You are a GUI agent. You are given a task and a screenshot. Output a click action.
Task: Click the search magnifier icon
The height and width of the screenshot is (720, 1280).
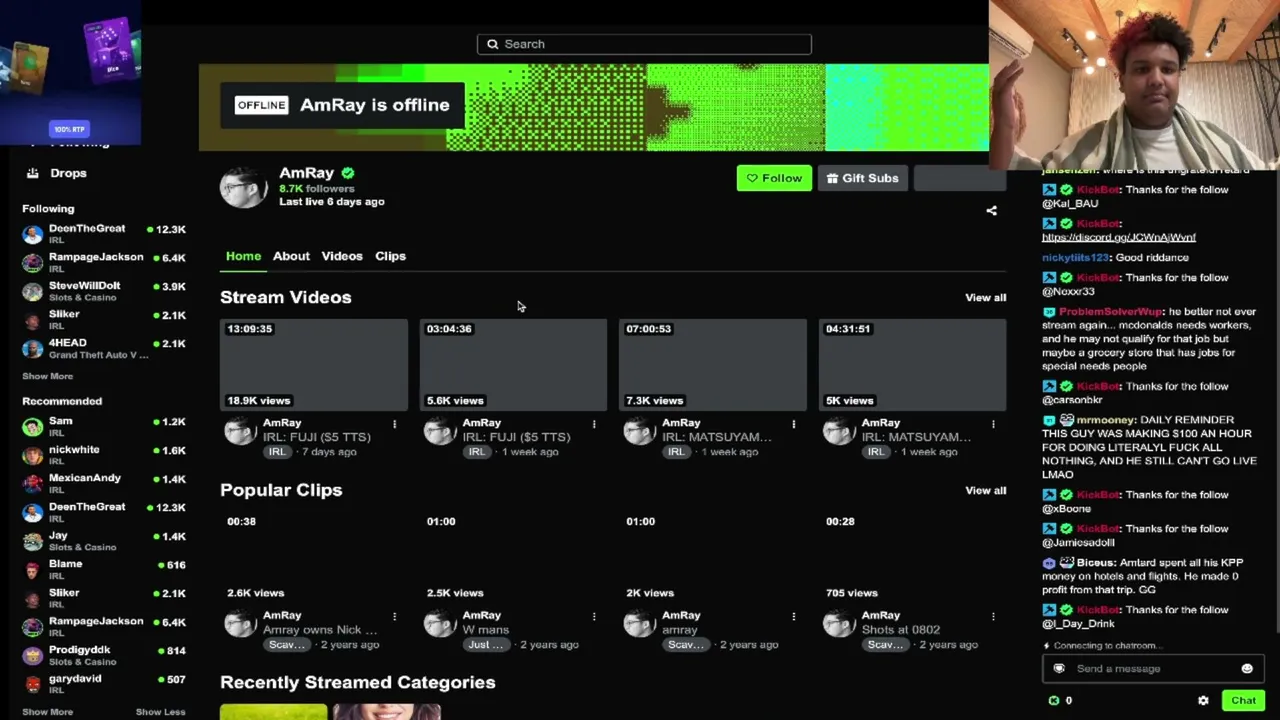point(492,44)
